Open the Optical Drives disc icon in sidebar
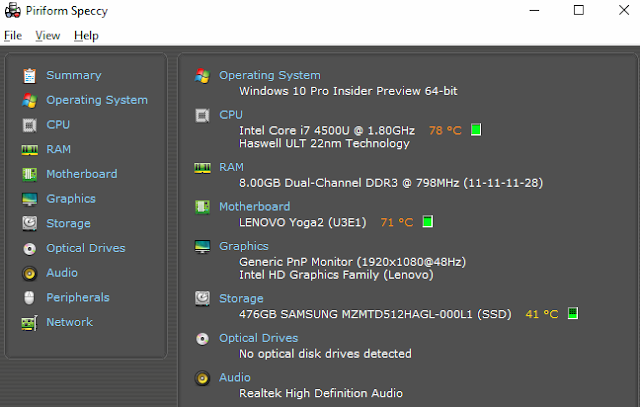The height and width of the screenshot is (407, 640). click(29, 248)
